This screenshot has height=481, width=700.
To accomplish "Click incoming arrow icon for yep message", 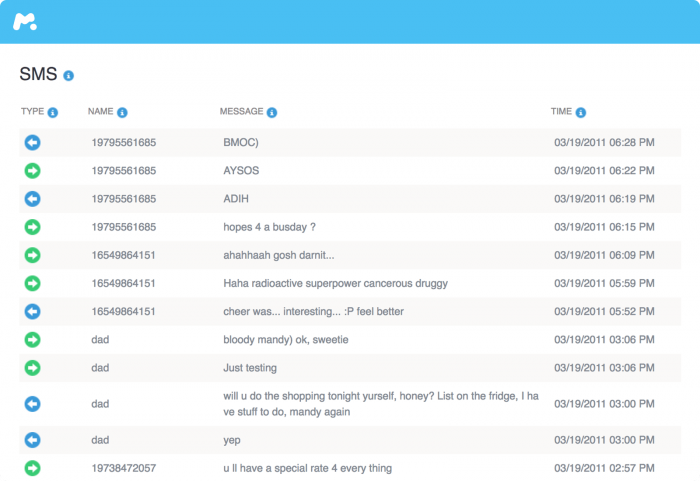I will tap(33, 440).
